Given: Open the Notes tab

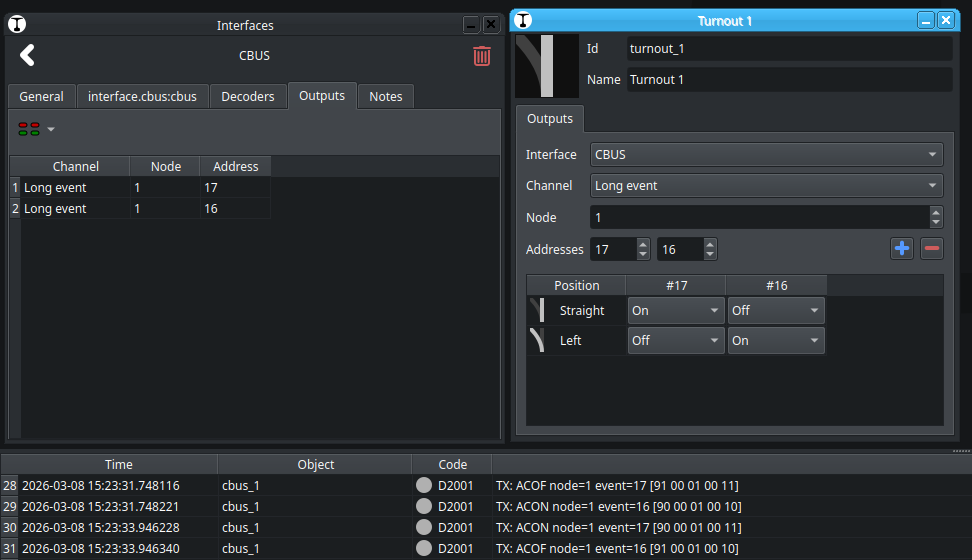Looking at the screenshot, I should tap(385, 97).
